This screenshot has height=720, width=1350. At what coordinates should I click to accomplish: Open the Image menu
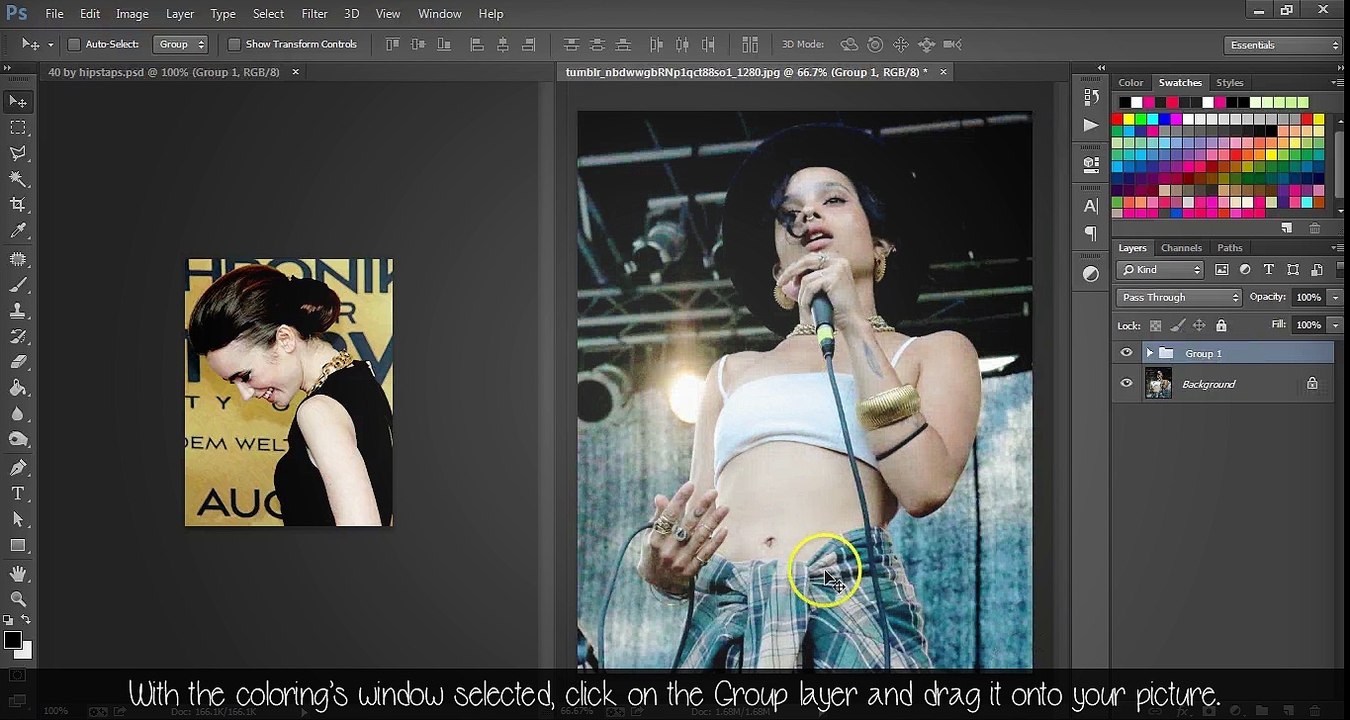point(132,14)
